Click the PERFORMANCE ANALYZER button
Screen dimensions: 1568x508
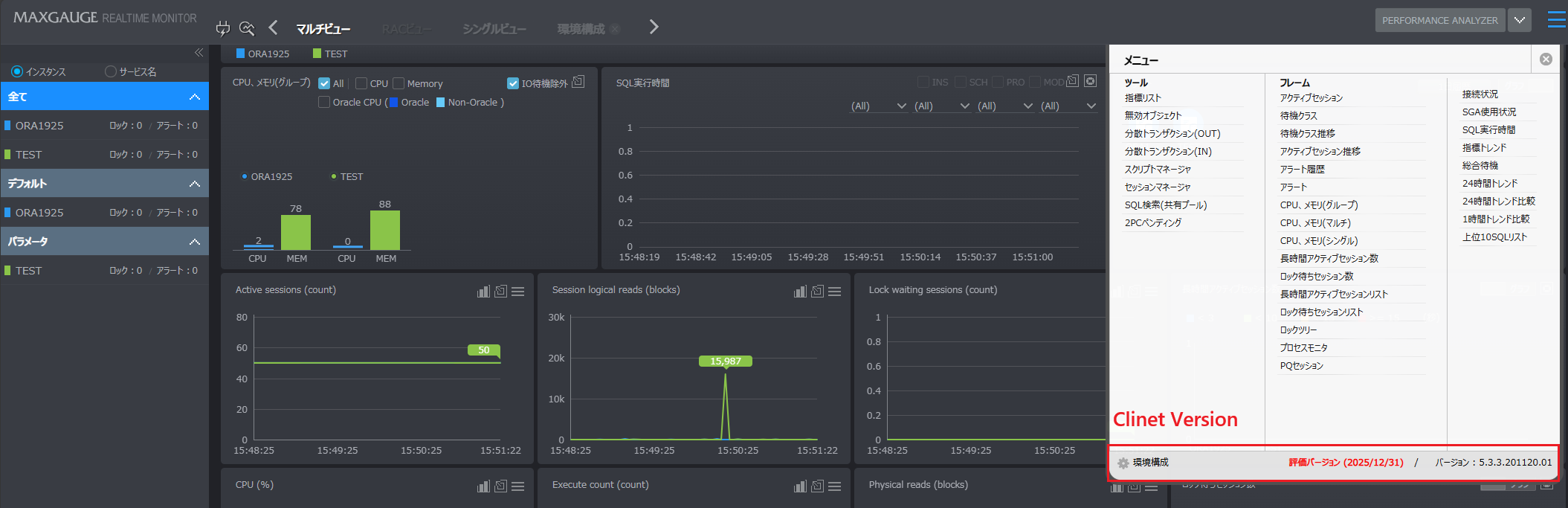pyautogui.click(x=1439, y=20)
